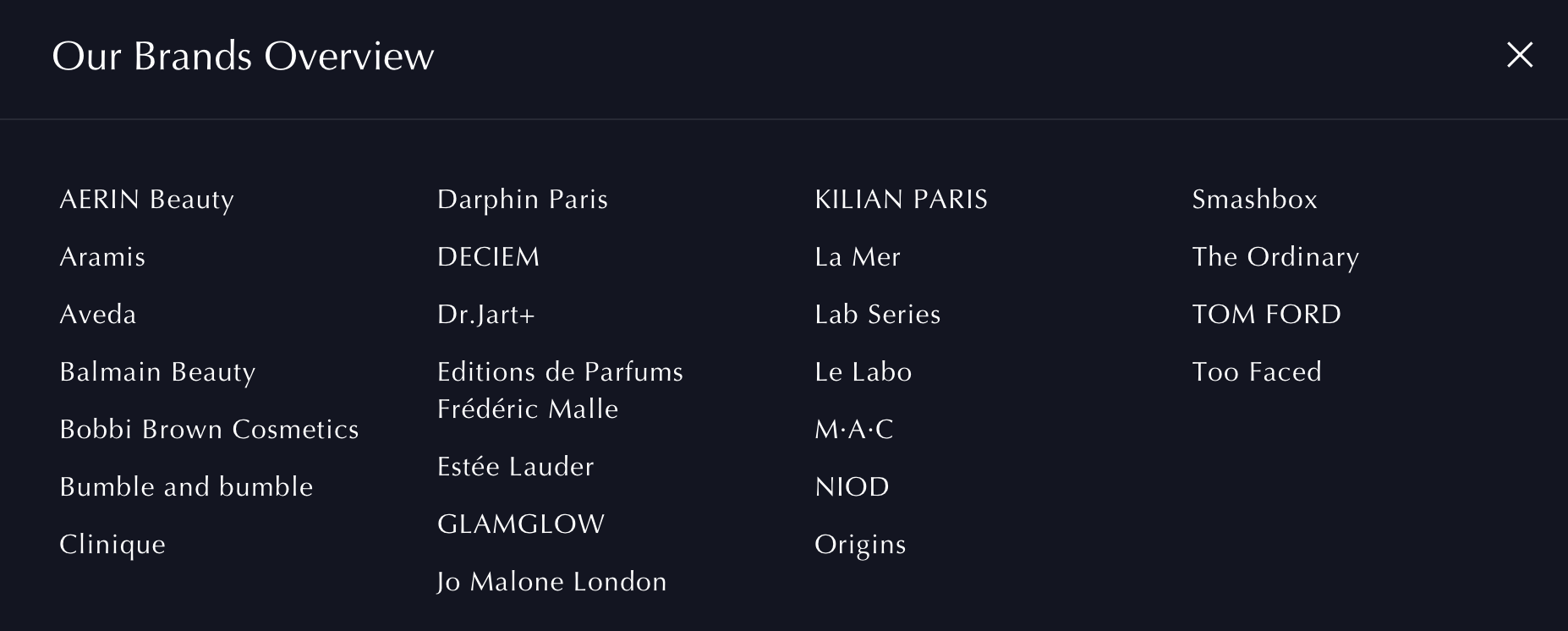
Task: Select Aveda from the brands list
Action: coord(98,315)
